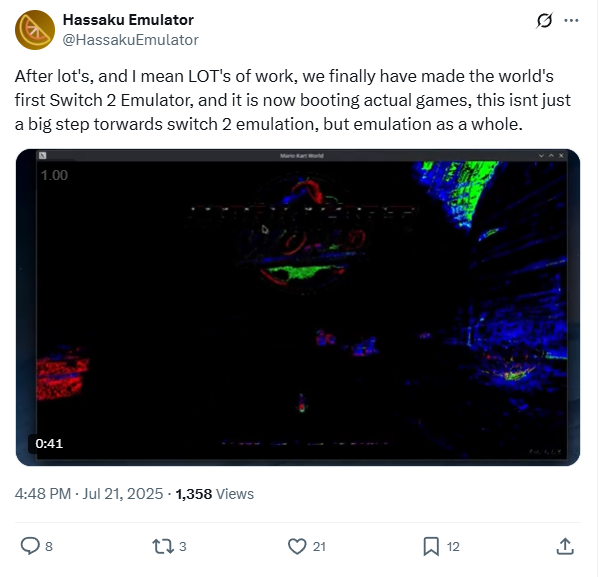Click the 0:41 video duration badge
This screenshot has height=577, width=601.
pos(49,446)
